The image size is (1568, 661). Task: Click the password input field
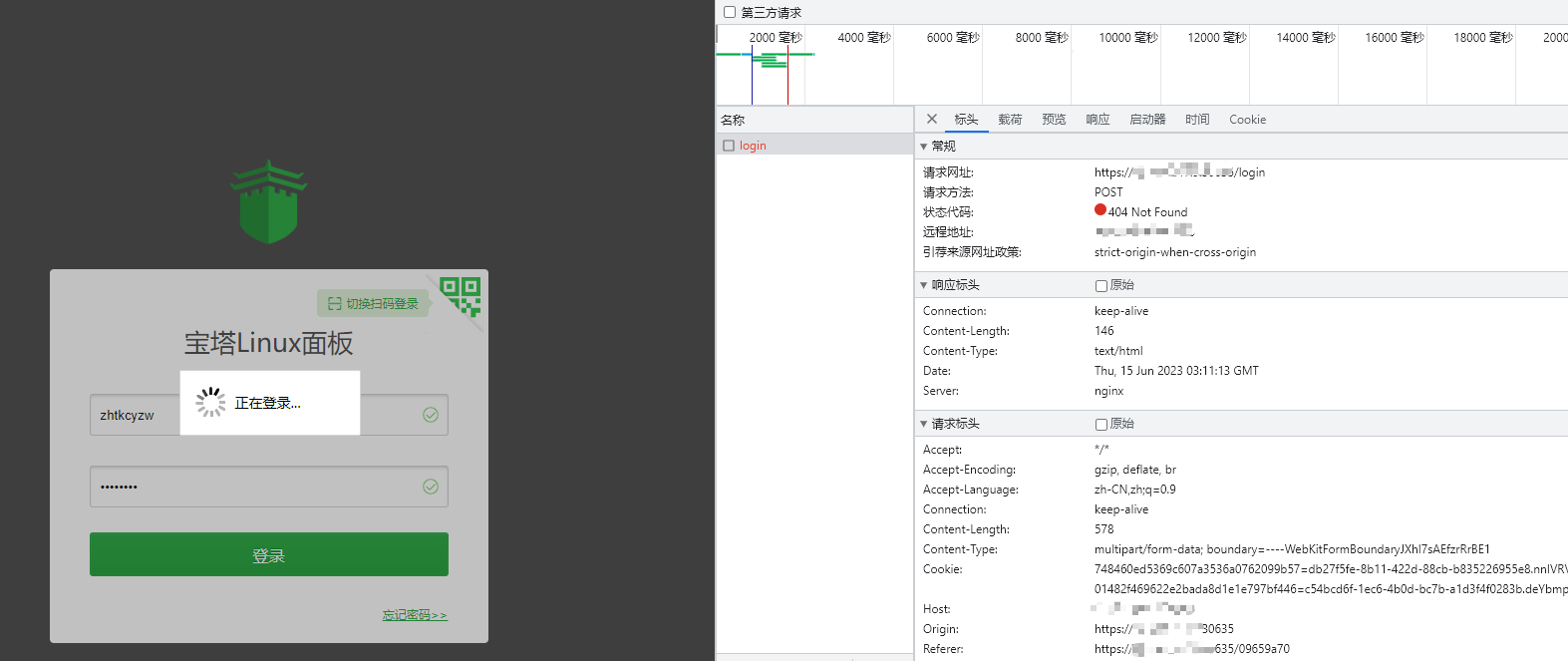pyautogui.click(x=269, y=487)
